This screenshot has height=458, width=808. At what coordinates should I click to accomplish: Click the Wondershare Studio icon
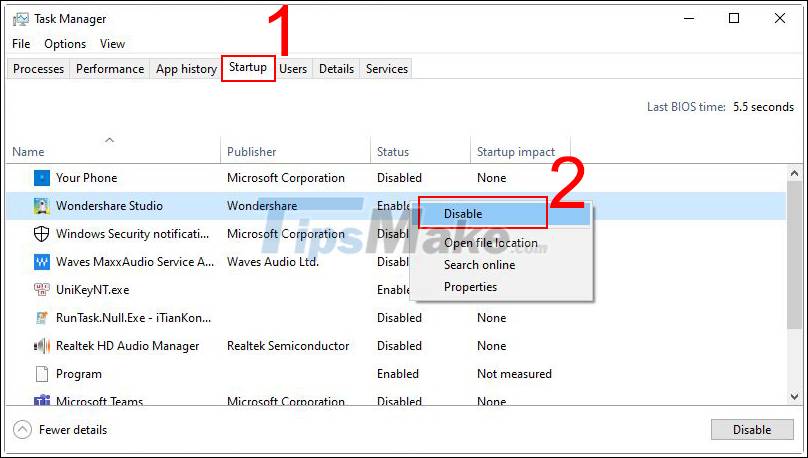point(42,206)
